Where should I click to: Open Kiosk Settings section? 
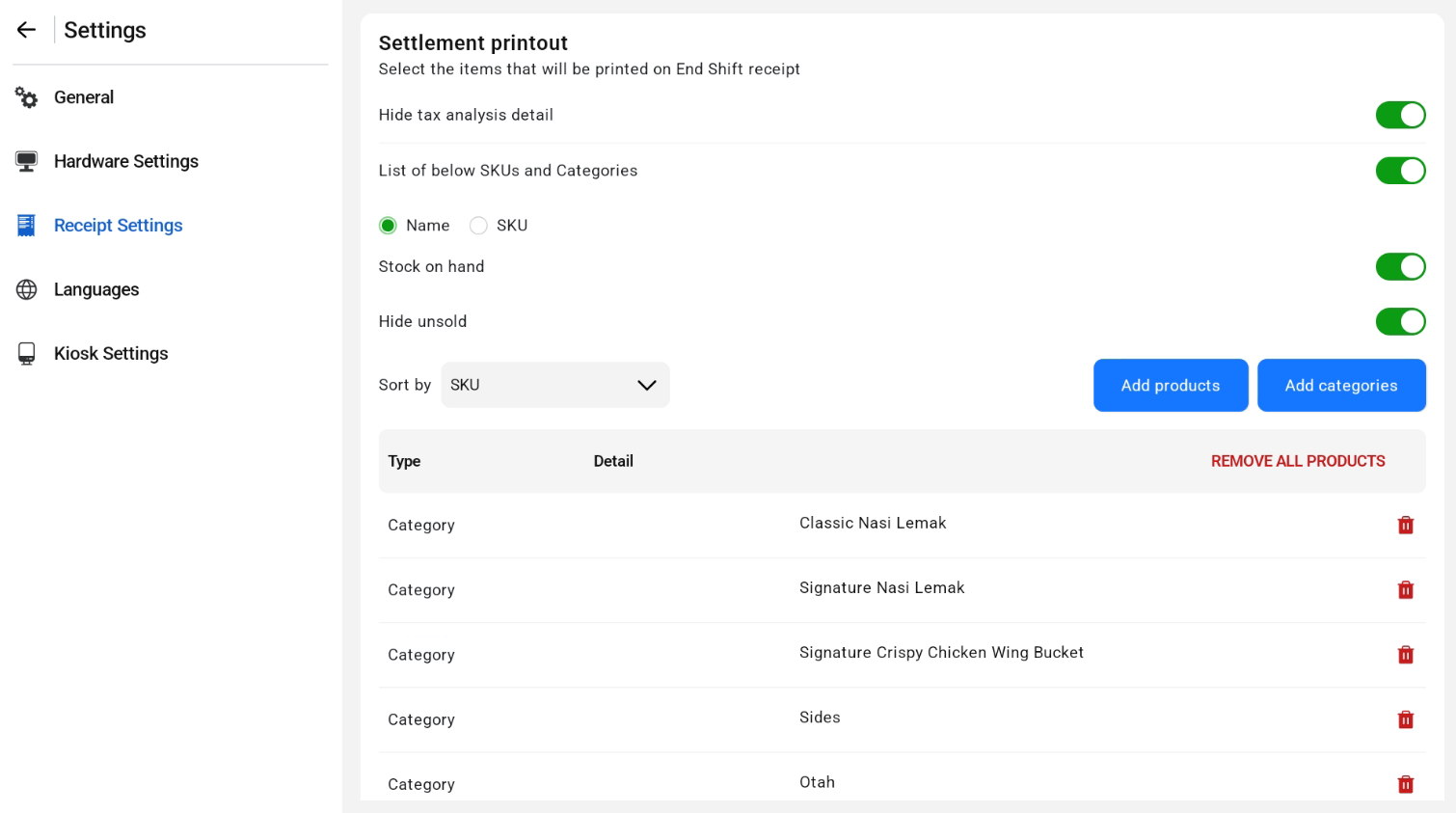tap(111, 354)
